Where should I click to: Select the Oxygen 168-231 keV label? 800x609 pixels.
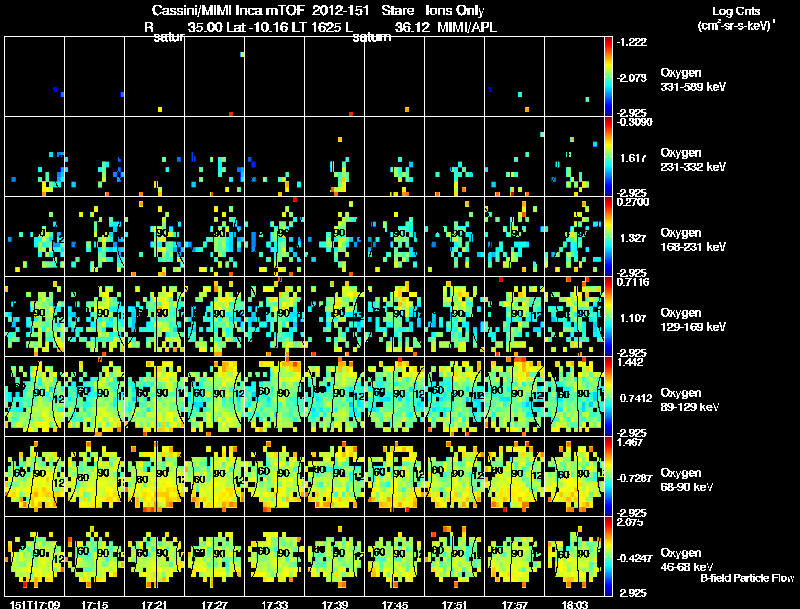click(x=693, y=240)
